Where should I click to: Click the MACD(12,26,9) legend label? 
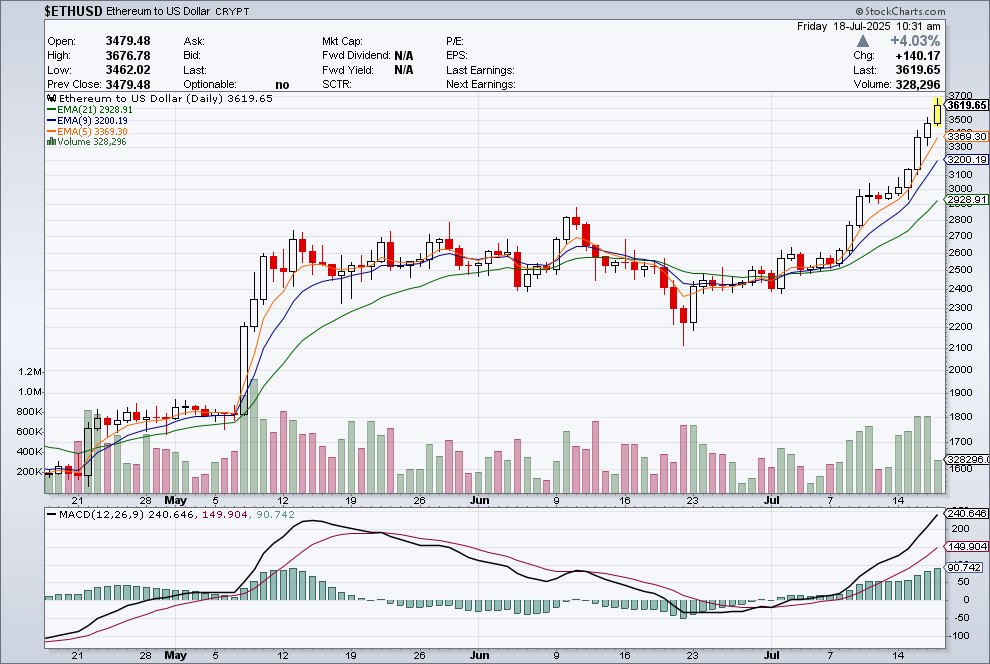tap(102, 514)
